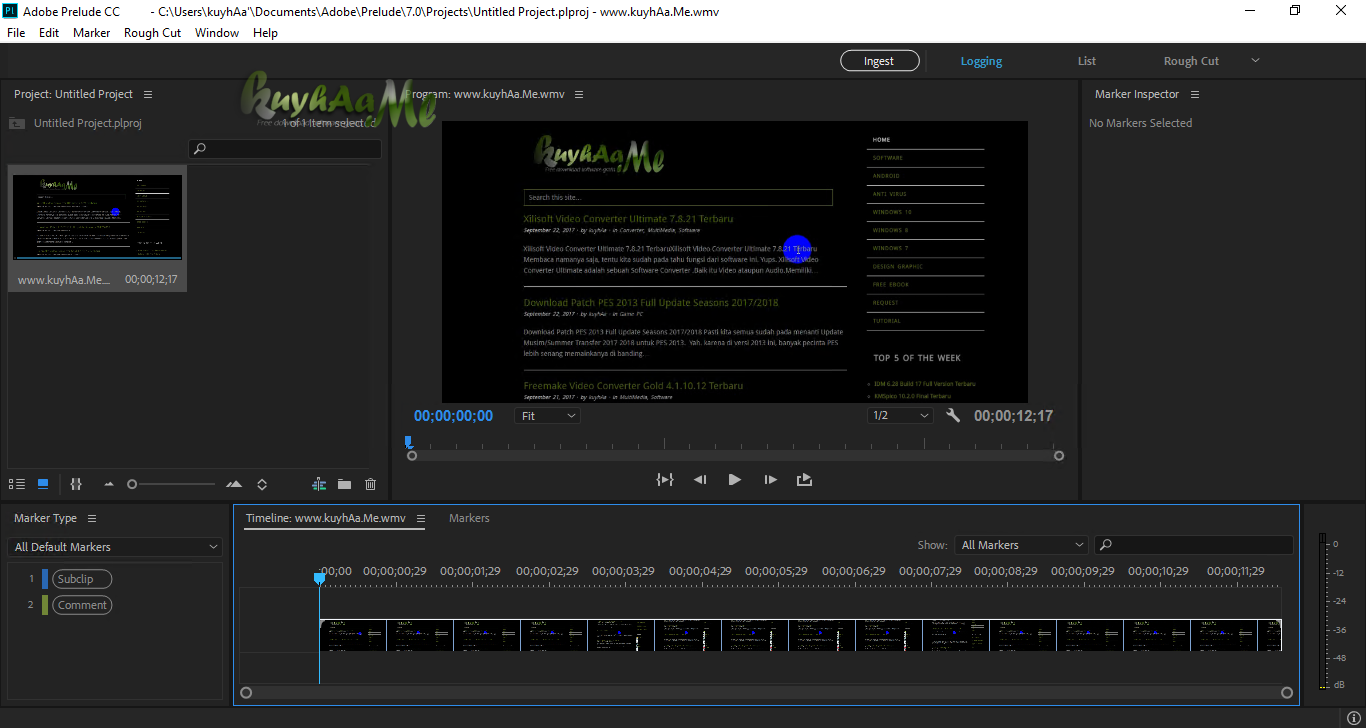Click the thumbnail size slider handle

[x=132, y=484]
